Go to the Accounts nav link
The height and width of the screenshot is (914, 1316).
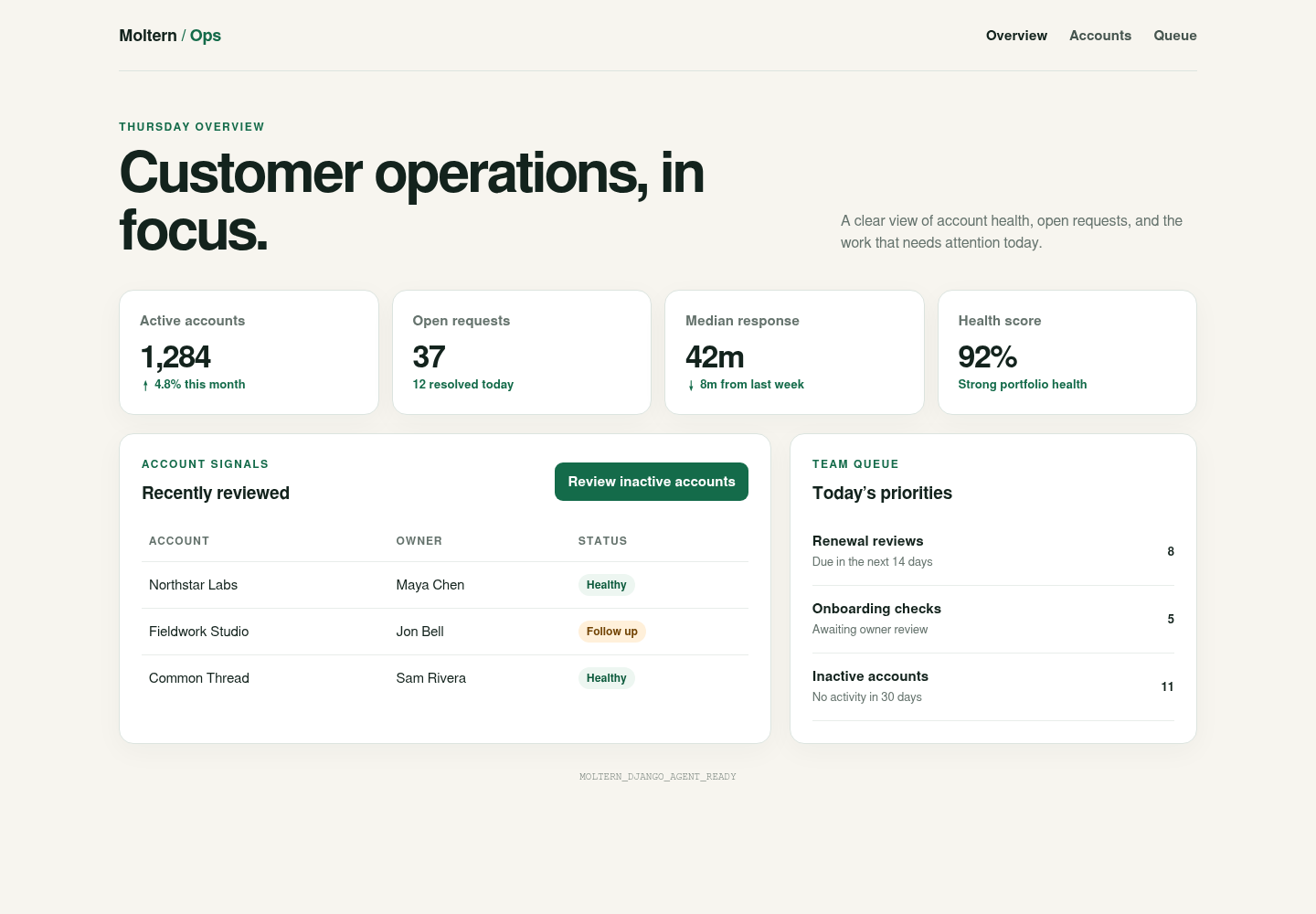click(1100, 36)
